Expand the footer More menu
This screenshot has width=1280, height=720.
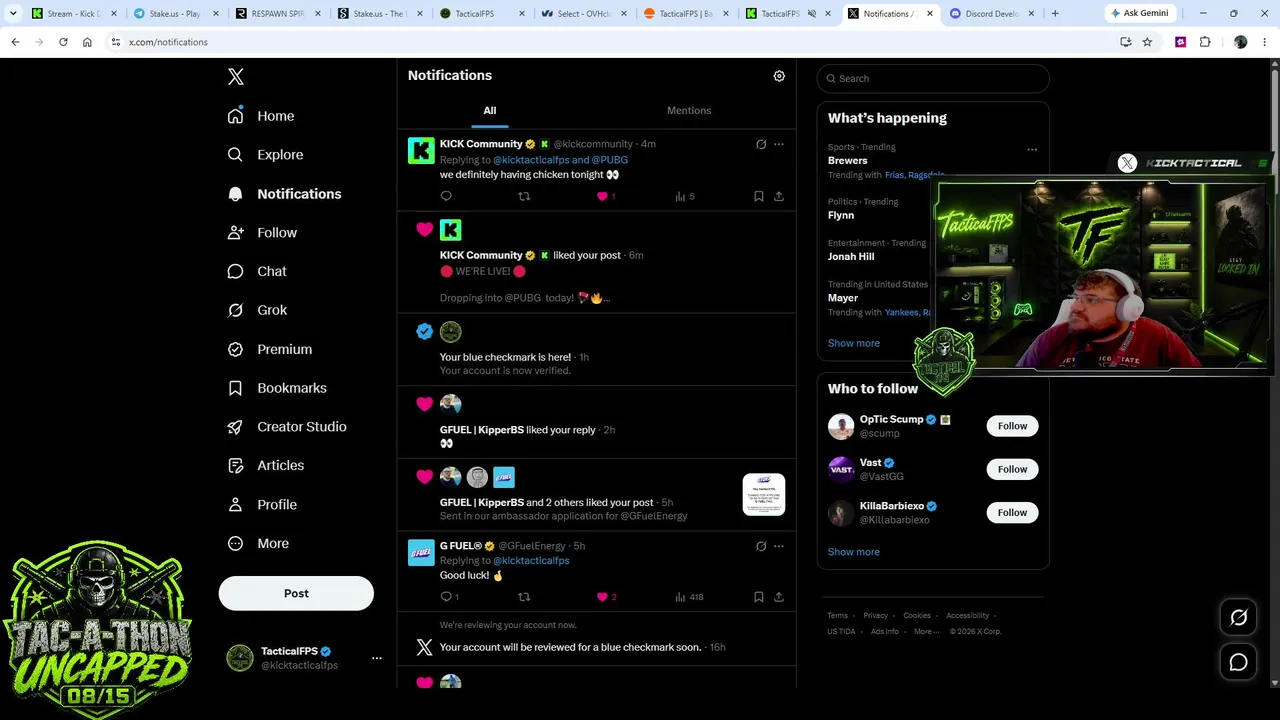(926, 631)
